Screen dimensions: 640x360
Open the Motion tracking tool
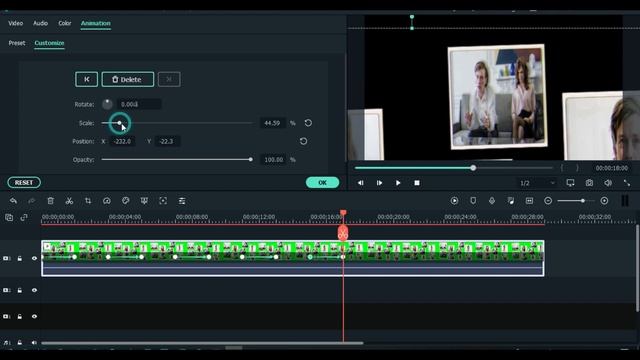pyautogui.click(x=163, y=201)
